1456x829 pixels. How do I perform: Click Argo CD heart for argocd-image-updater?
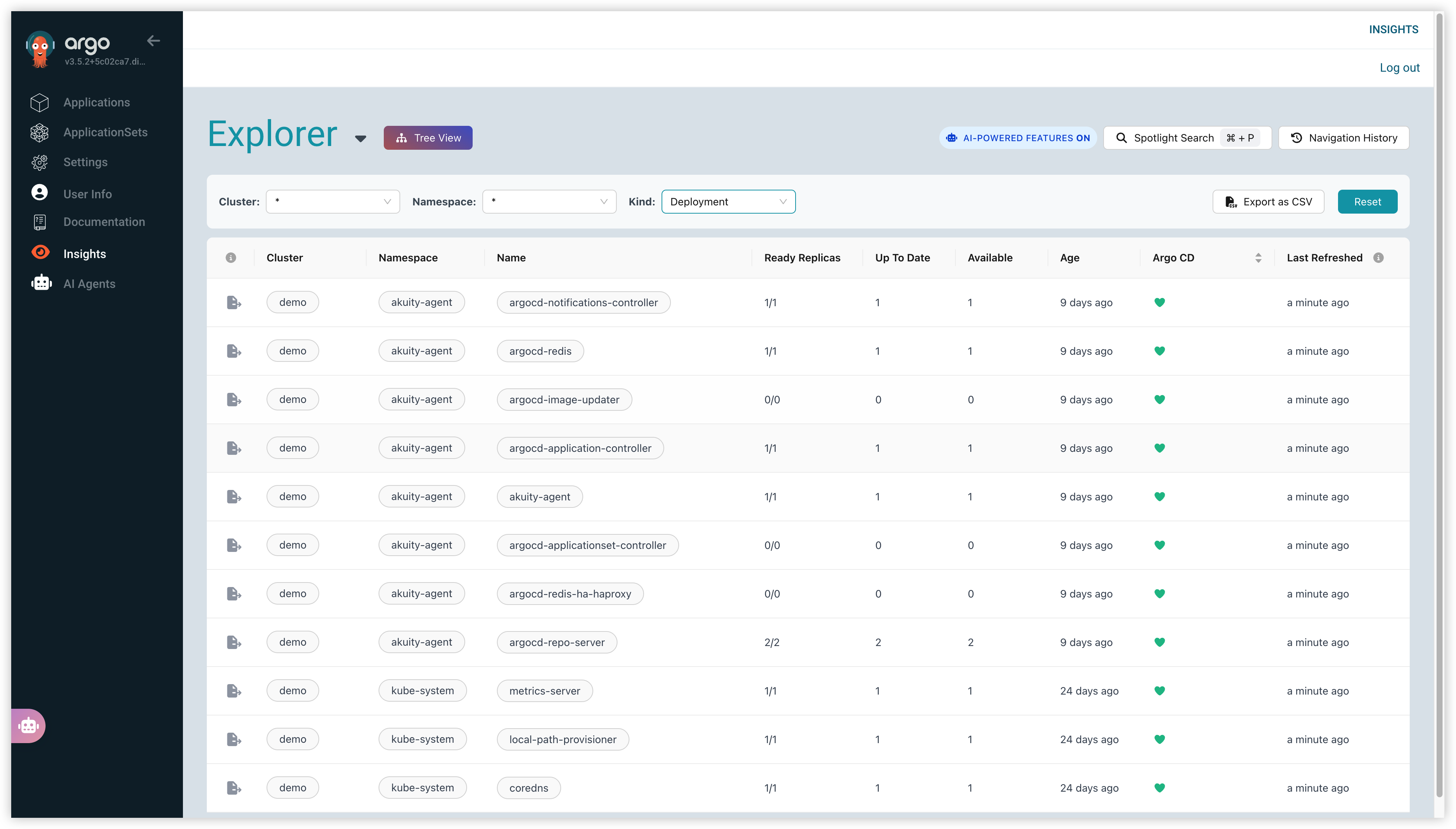pyautogui.click(x=1160, y=400)
